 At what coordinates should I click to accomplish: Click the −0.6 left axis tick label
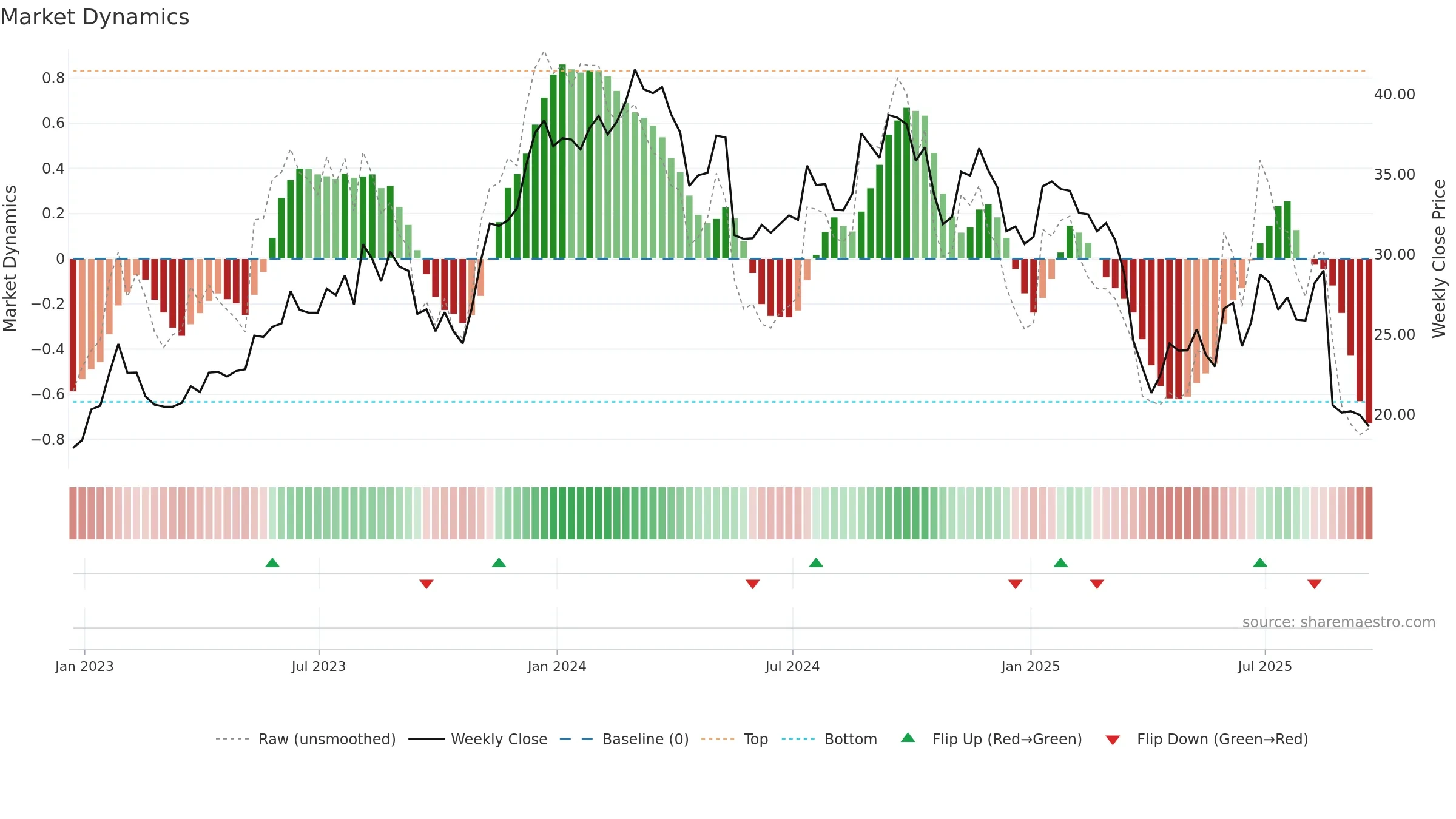point(48,394)
